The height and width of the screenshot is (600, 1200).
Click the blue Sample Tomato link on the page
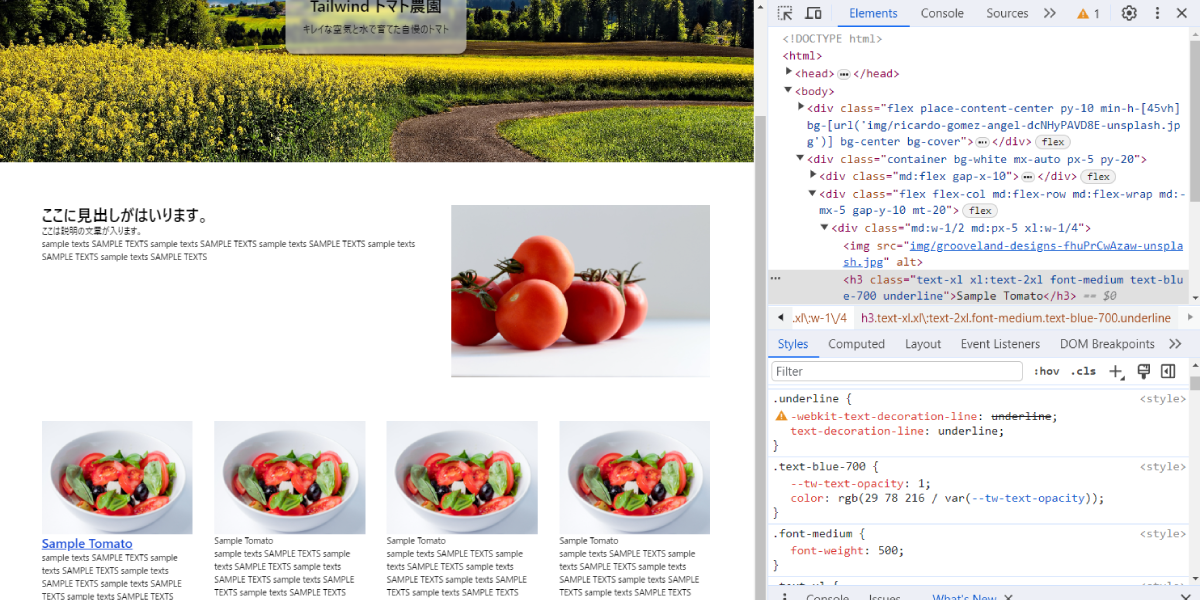point(87,544)
